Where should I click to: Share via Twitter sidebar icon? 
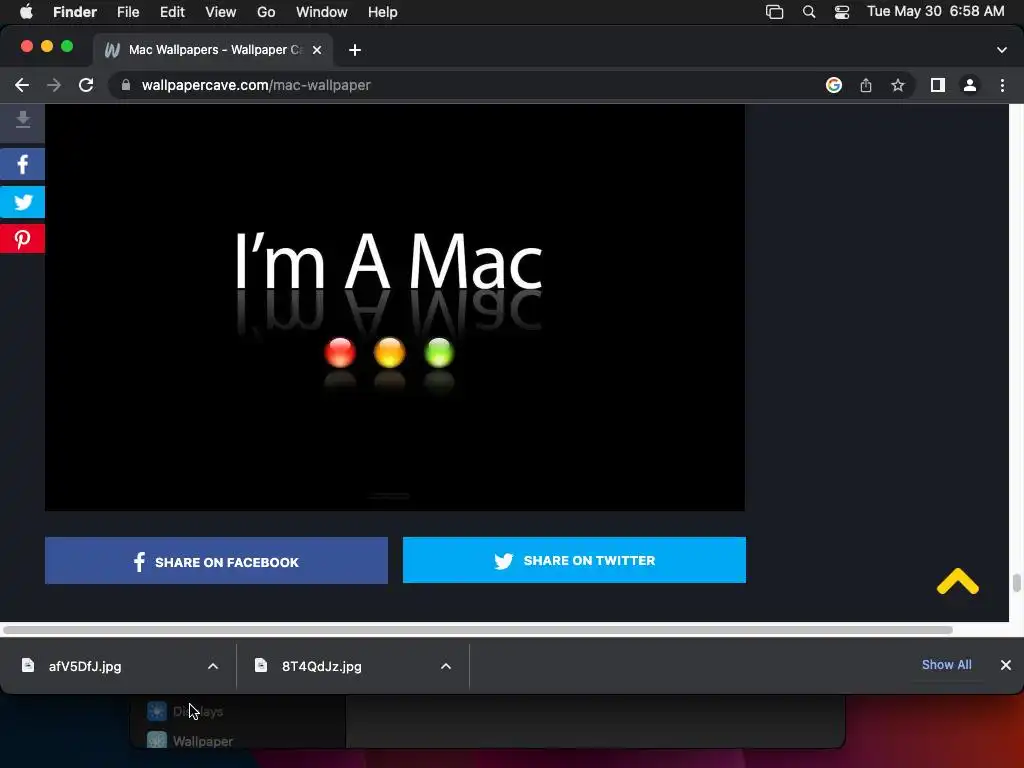pyautogui.click(x=23, y=202)
